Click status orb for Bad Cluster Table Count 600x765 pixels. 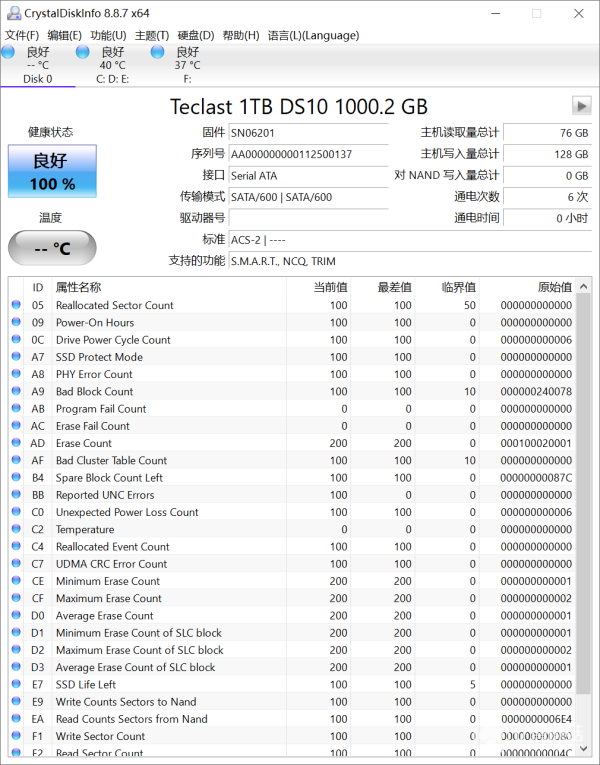tap(16, 460)
